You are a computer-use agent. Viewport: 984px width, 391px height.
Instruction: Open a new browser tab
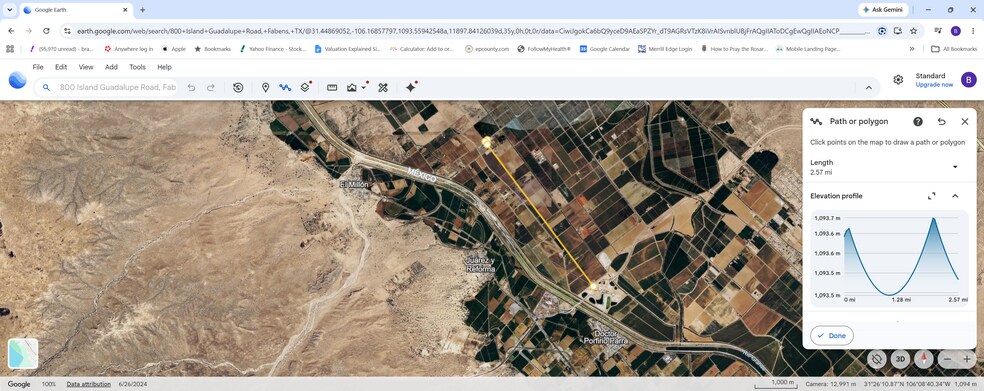pyautogui.click(x=142, y=10)
